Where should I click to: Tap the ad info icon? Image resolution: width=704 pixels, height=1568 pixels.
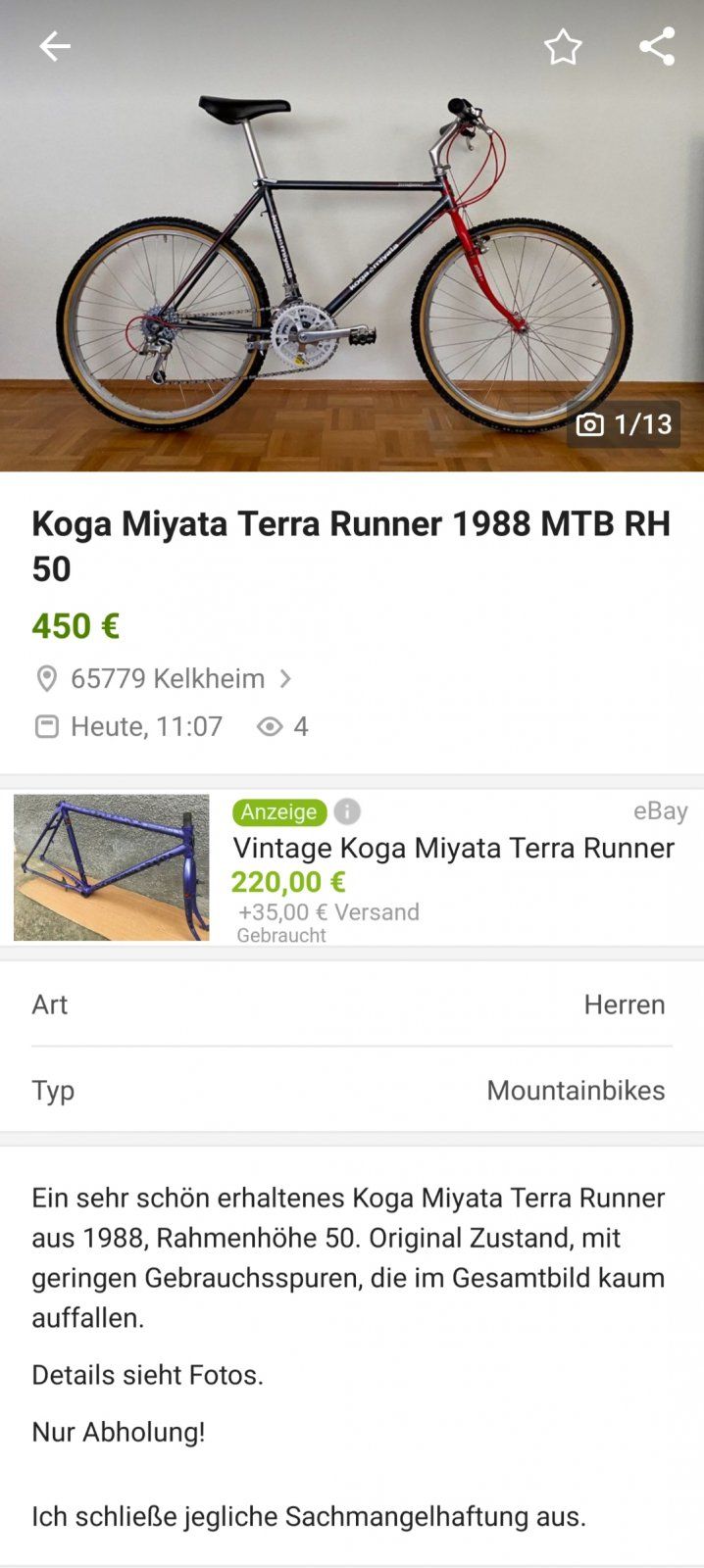click(347, 811)
